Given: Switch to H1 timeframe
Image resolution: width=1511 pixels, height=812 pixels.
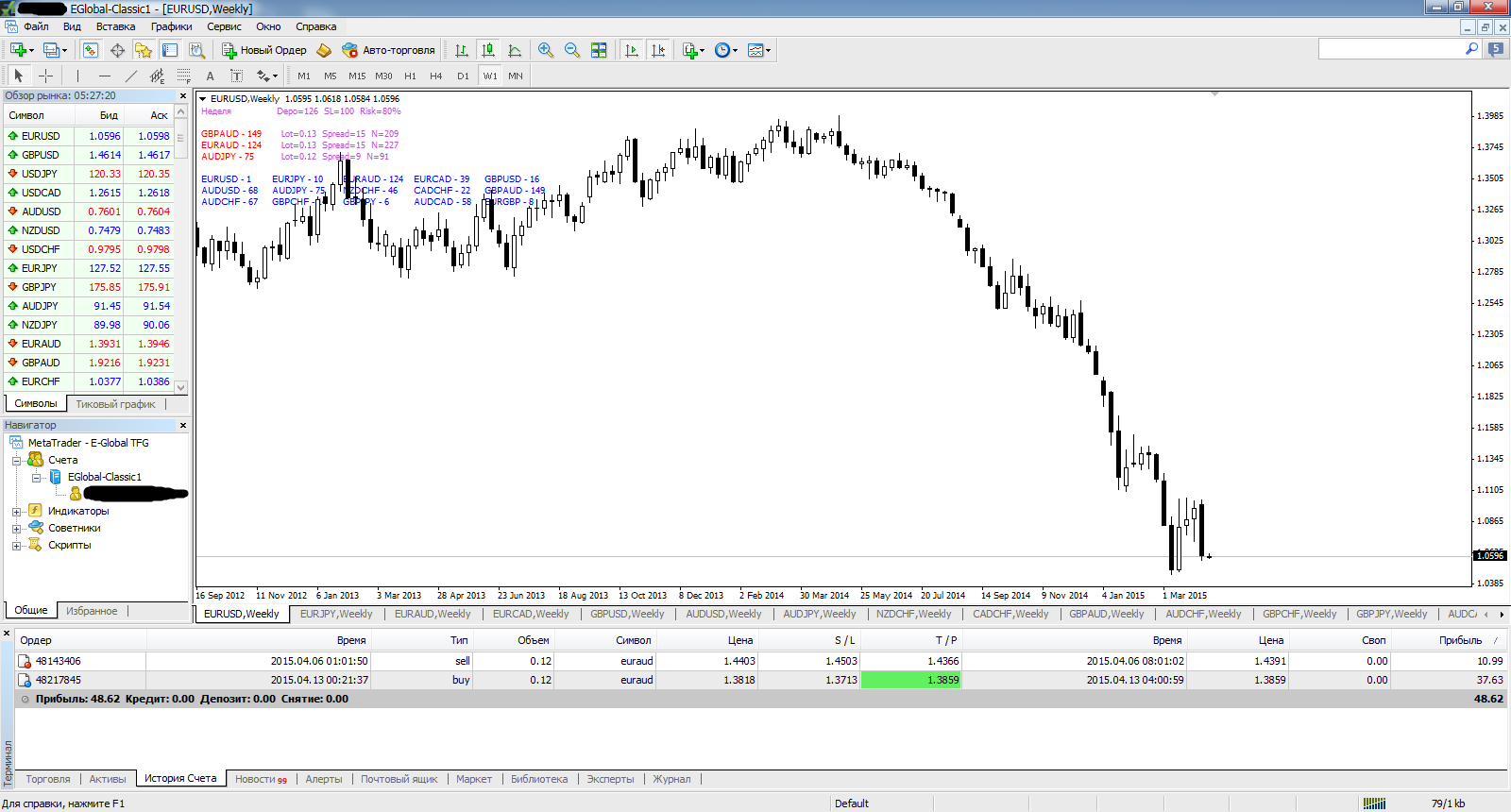Looking at the screenshot, I should pos(410,76).
